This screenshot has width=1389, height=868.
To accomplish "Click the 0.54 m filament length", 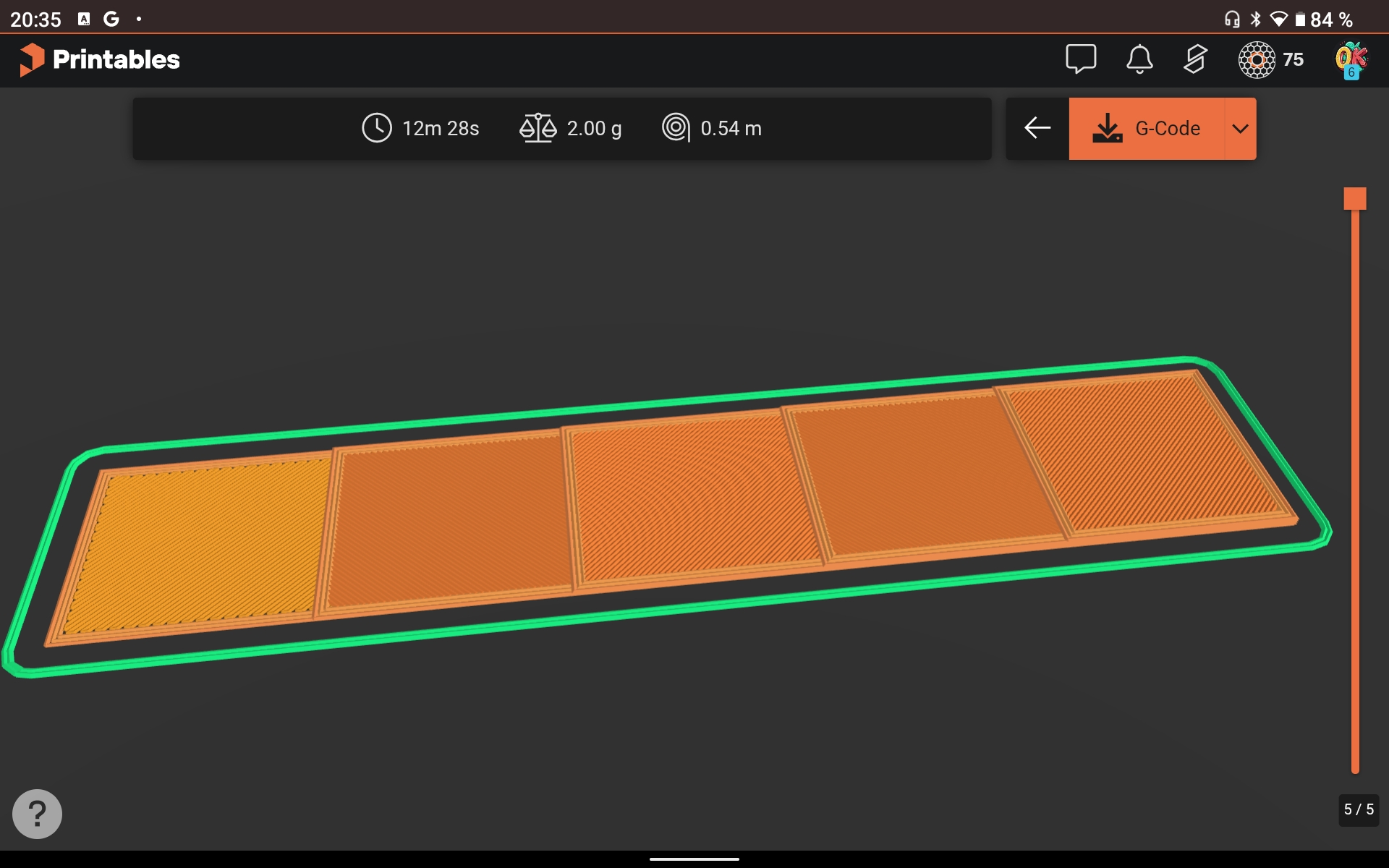I will point(731,128).
